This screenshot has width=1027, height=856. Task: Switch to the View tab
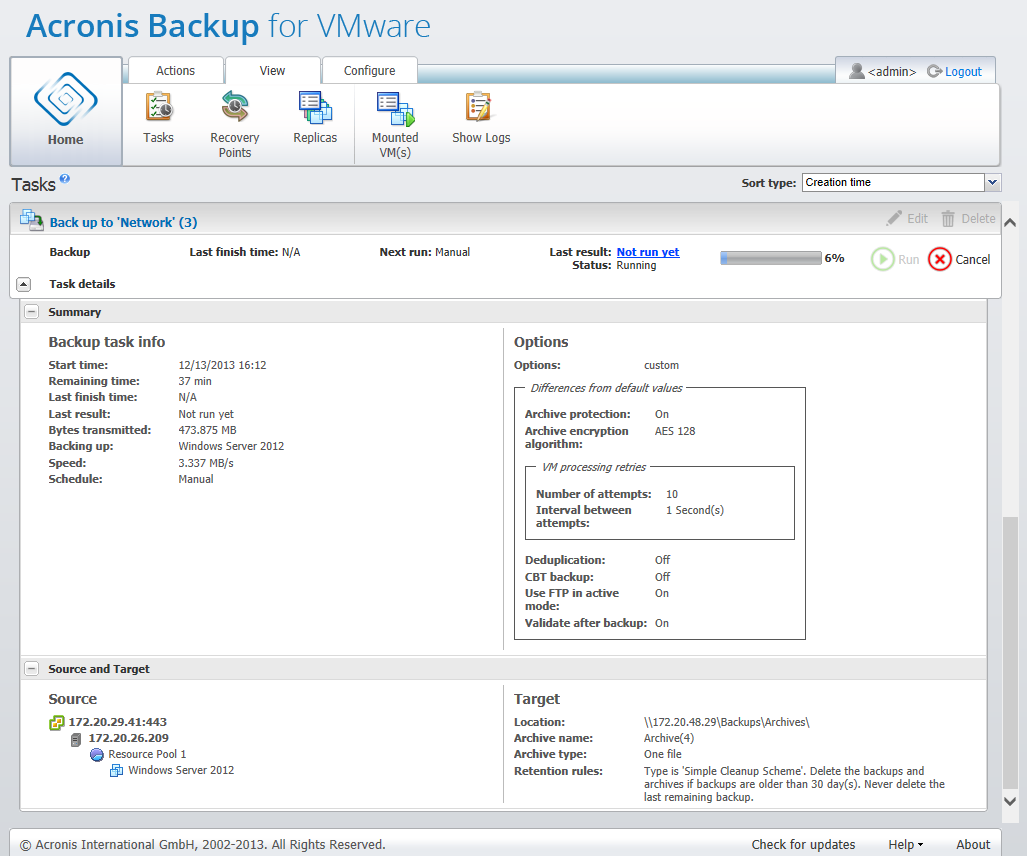pos(272,71)
